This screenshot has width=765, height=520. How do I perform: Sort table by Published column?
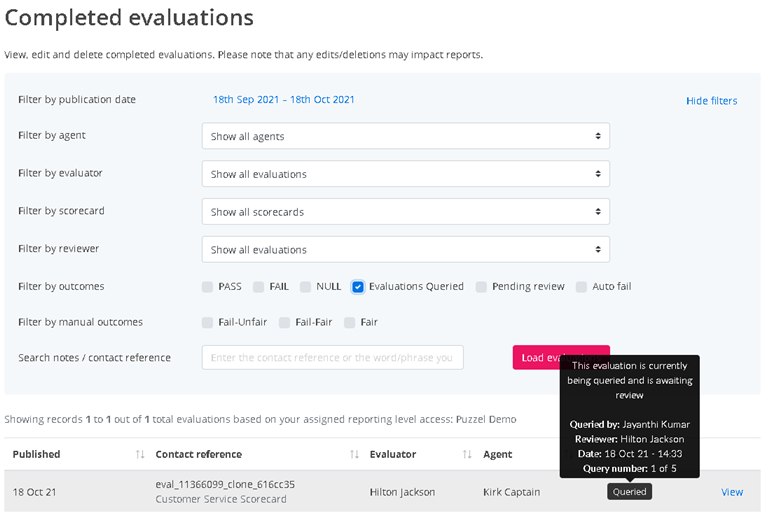tap(139, 454)
